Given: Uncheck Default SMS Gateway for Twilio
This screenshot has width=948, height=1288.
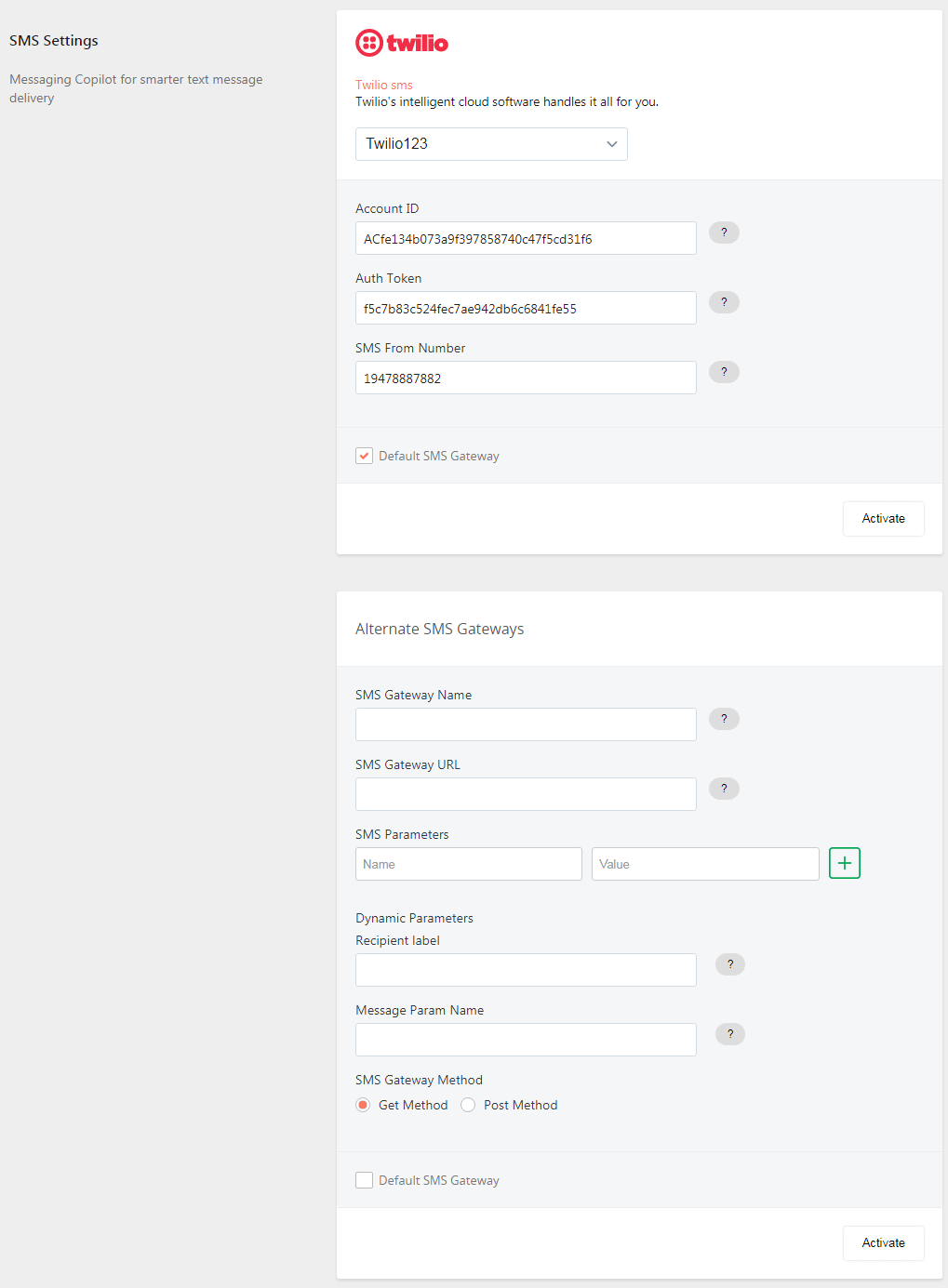Looking at the screenshot, I should click(365, 456).
